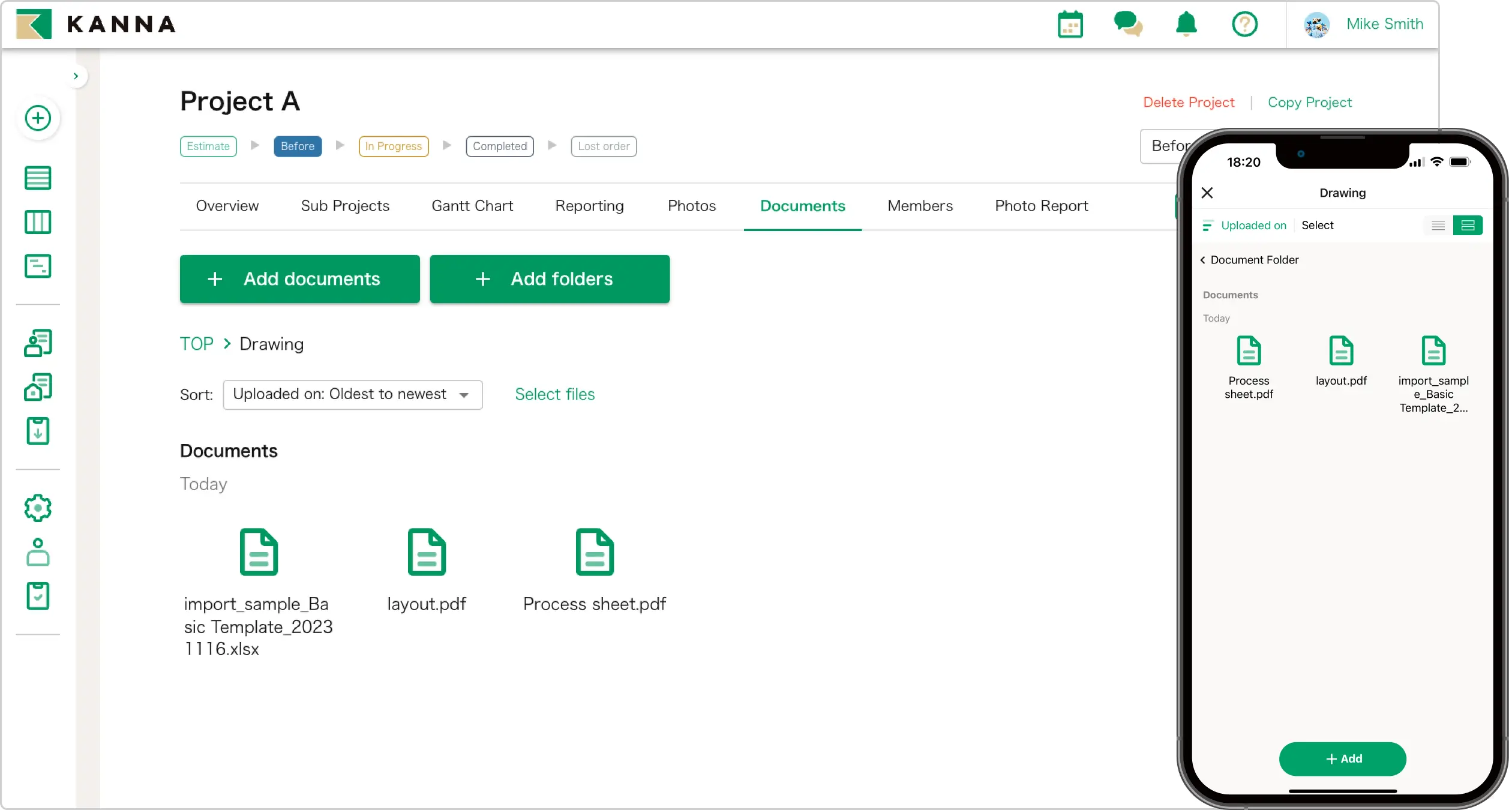Open the settings gear in the sidebar
The height and width of the screenshot is (810, 1512).
38,507
